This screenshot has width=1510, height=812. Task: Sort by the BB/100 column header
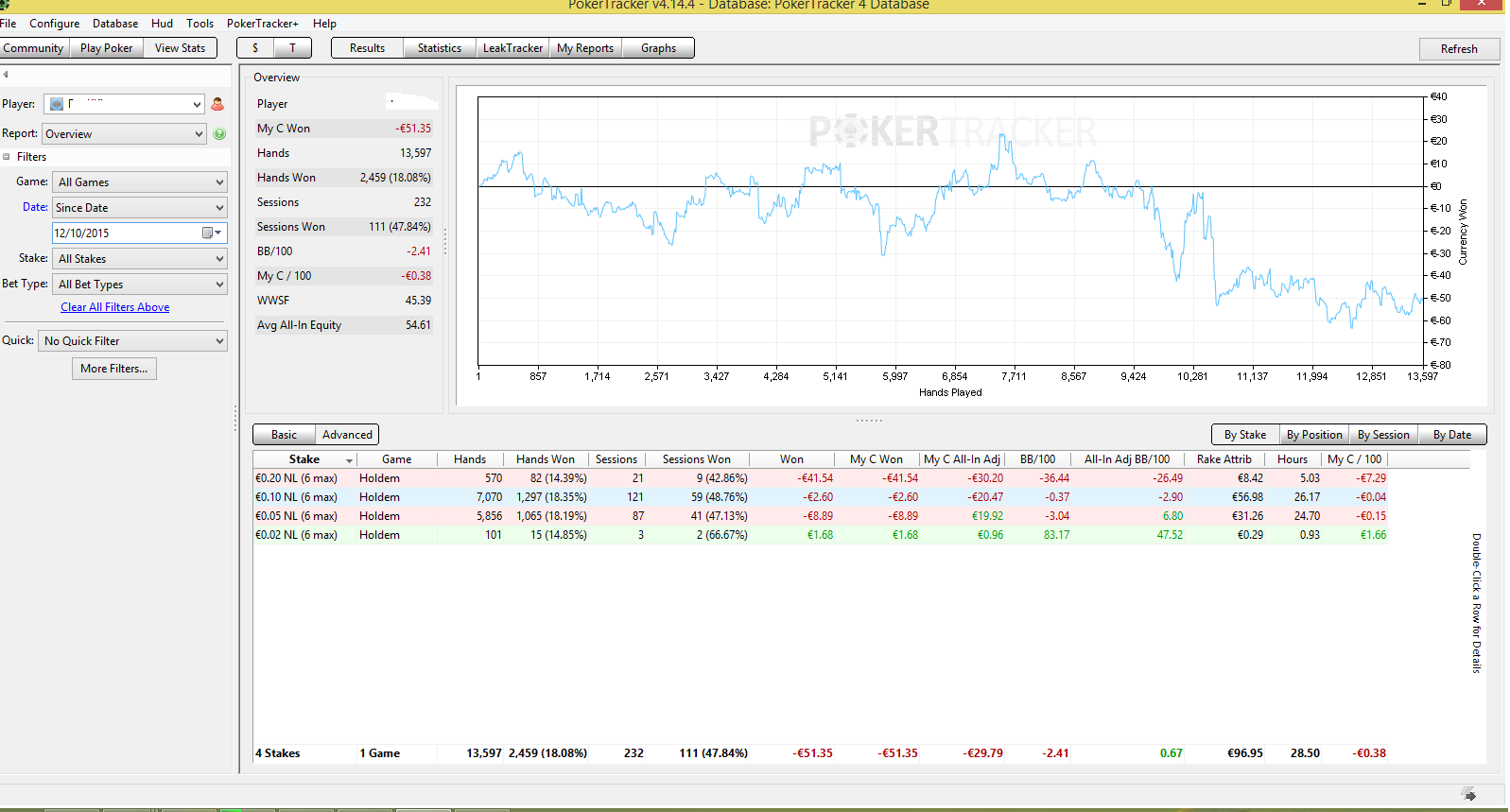tap(1037, 459)
